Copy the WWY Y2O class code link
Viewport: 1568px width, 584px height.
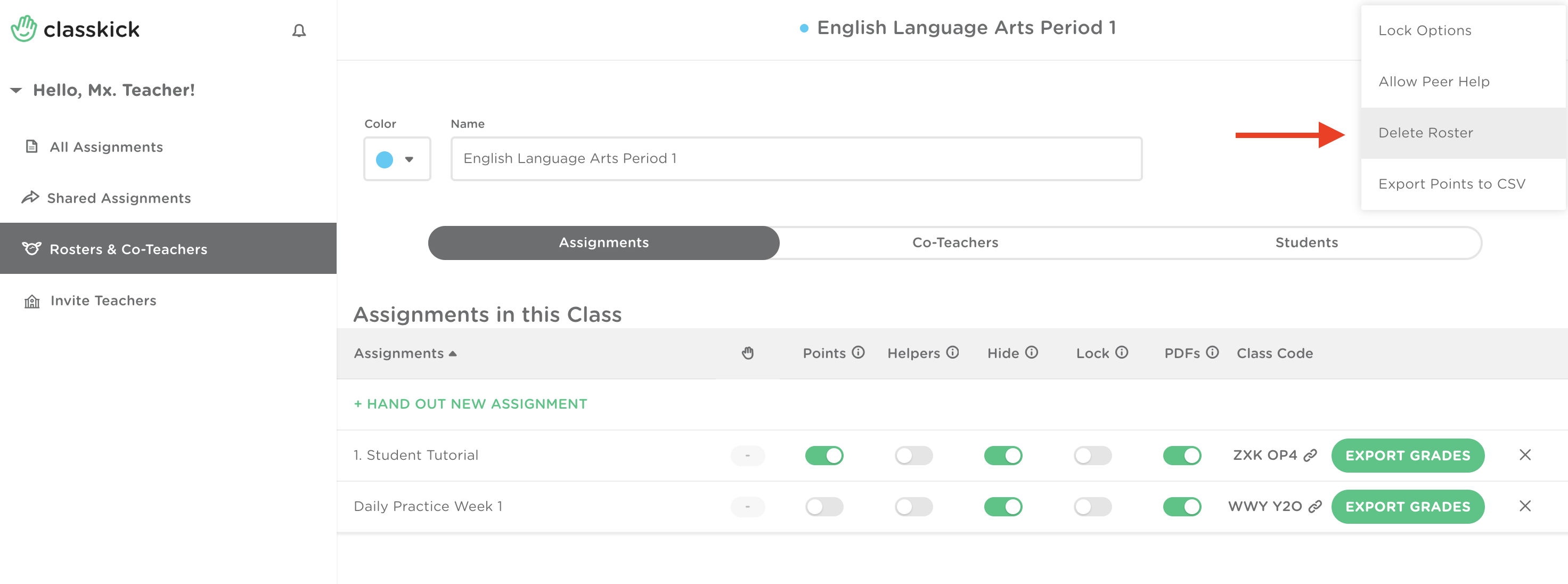point(1316,507)
